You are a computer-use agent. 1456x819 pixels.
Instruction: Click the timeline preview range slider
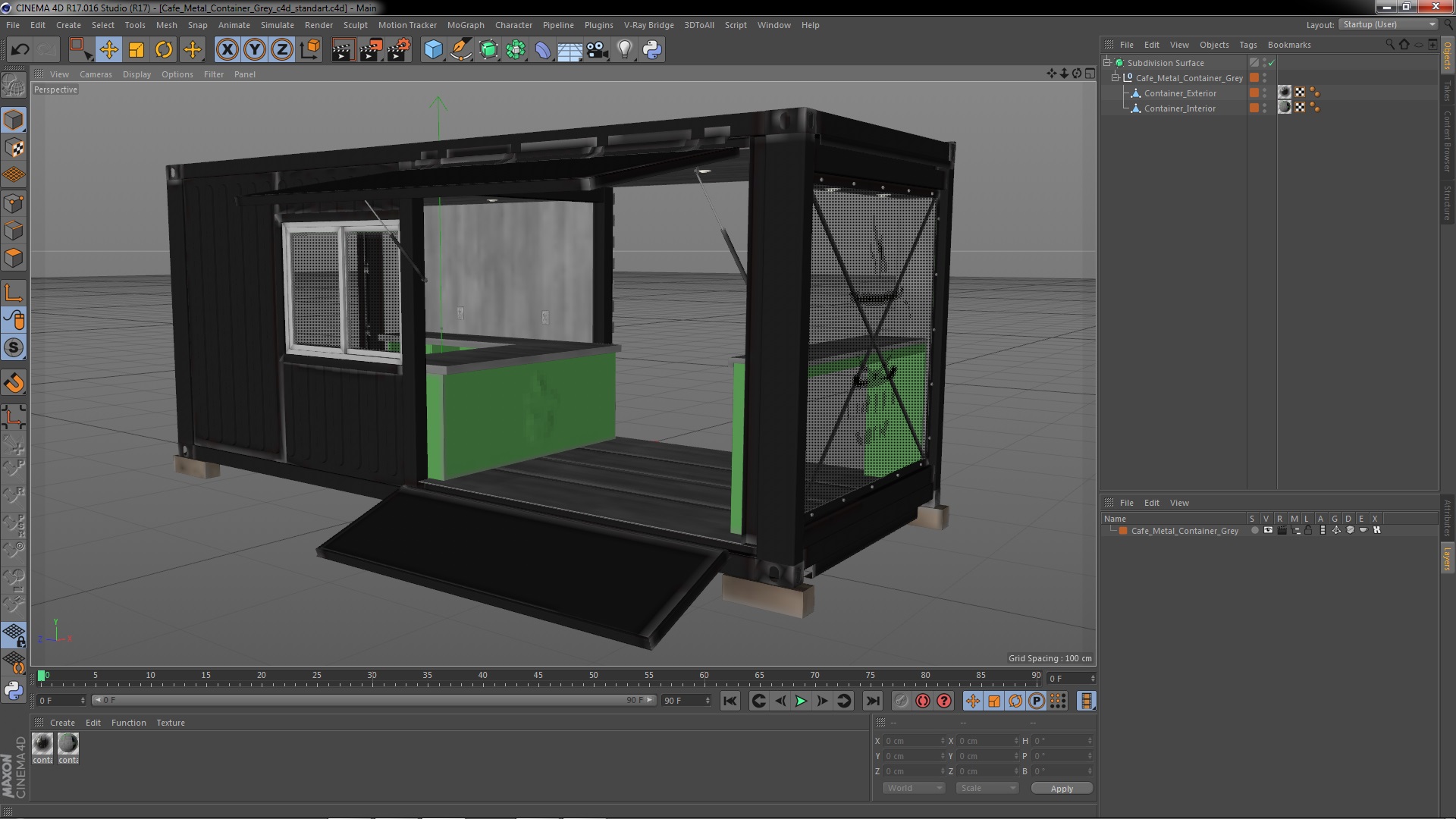pyautogui.click(x=373, y=701)
